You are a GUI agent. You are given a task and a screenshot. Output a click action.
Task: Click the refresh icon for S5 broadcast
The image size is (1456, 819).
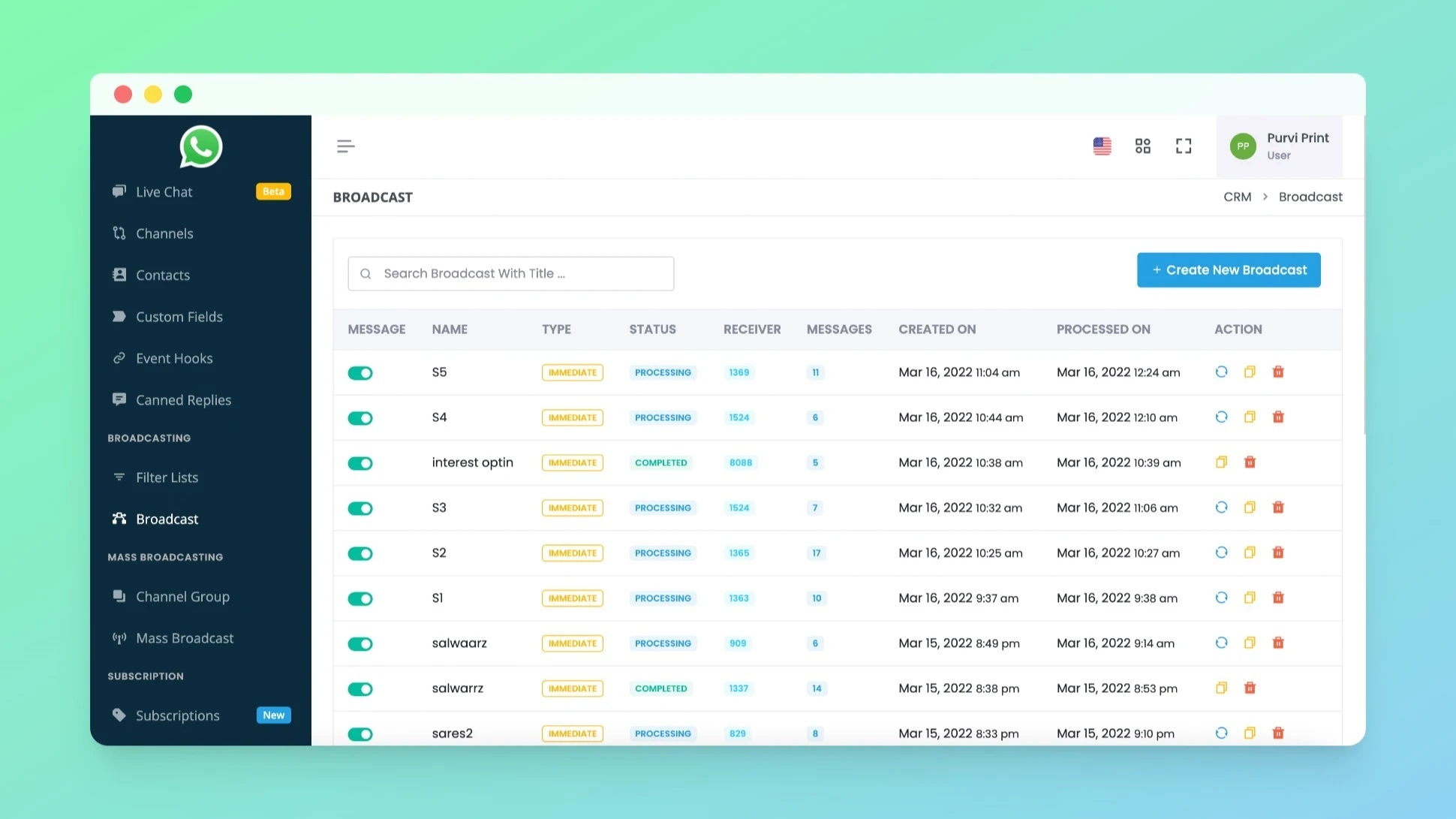(x=1221, y=372)
